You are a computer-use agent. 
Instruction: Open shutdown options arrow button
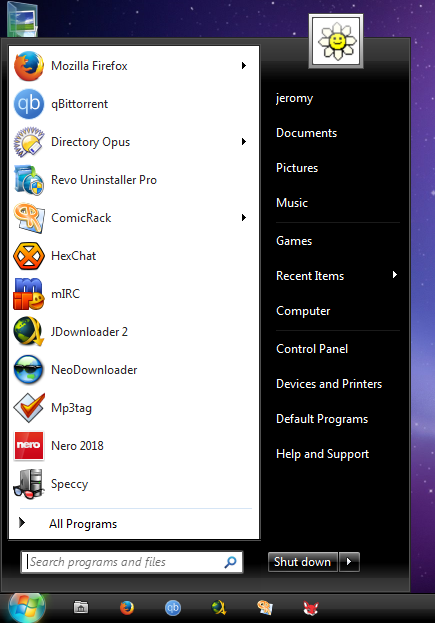click(350, 562)
